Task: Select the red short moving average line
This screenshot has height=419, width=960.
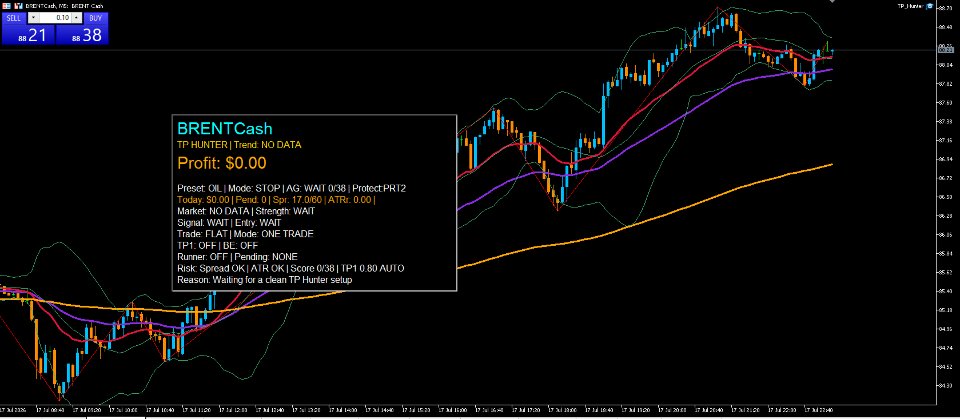Action: 686,76
